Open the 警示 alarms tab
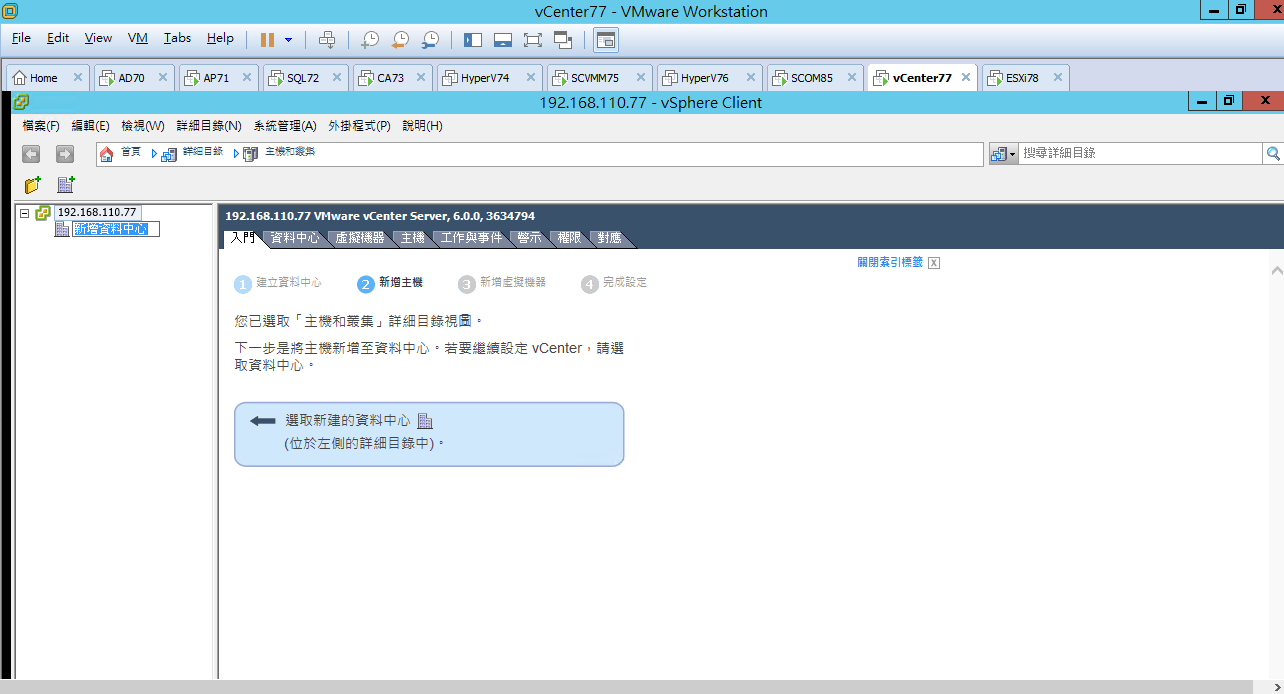This screenshot has width=1284, height=694. pyautogui.click(x=530, y=238)
